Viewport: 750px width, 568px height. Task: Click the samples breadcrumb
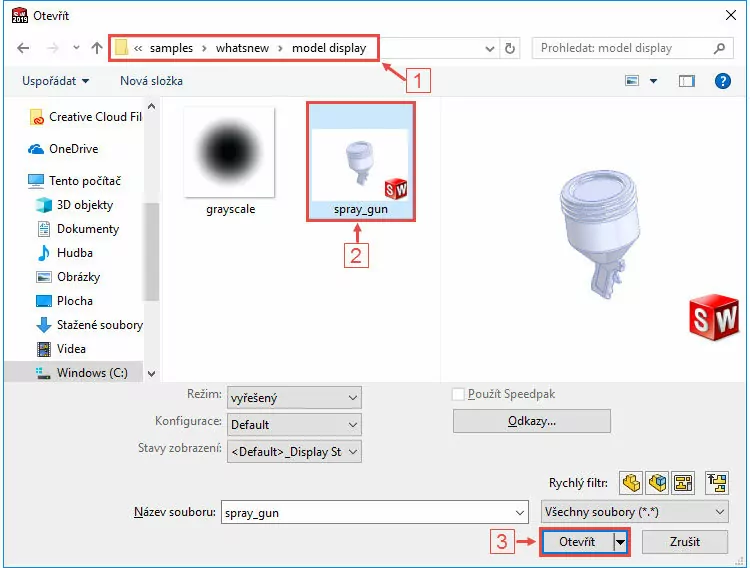pyautogui.click(x=171, y=48)
